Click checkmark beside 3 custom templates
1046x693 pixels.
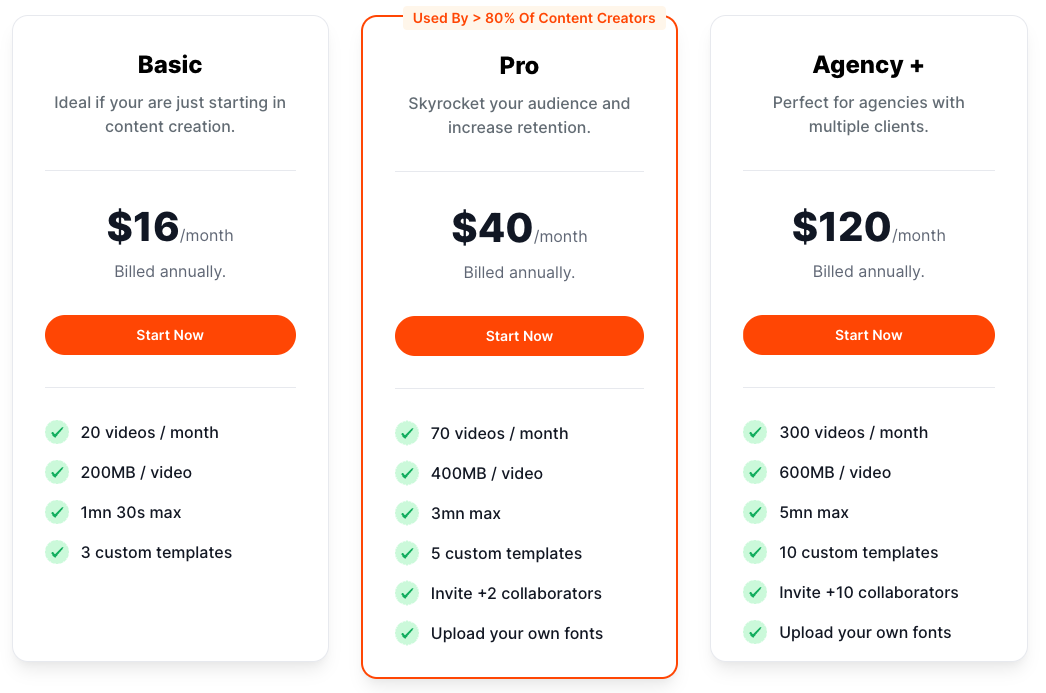(57, 552)
